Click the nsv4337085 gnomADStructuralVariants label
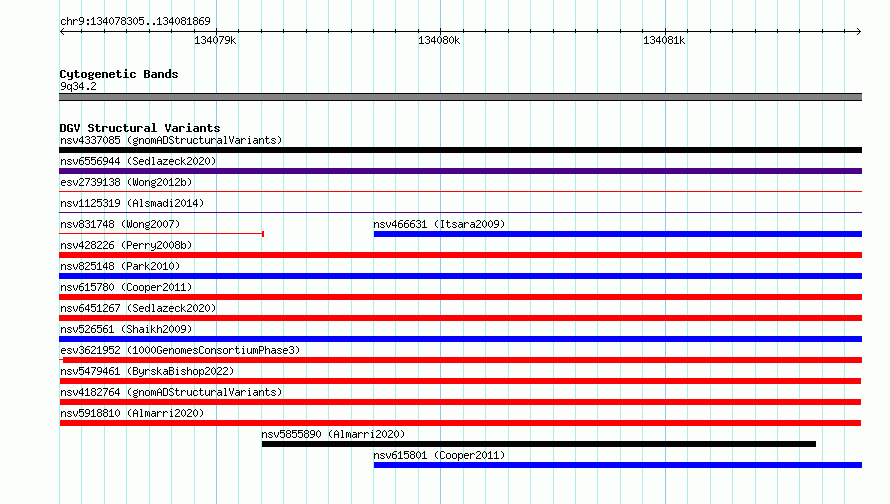Image resolution: width=890 pixels, height=504 pixels. pyautogui.click(x=171, y=140)
